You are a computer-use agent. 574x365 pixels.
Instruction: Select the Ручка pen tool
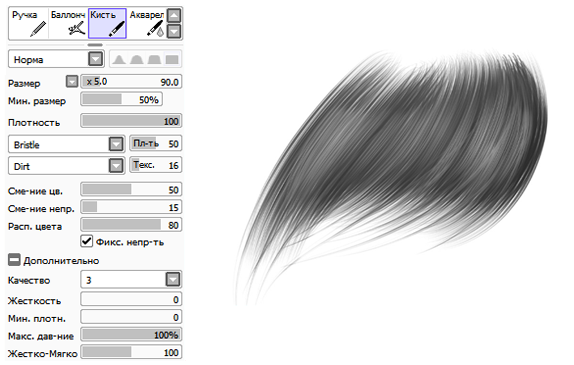point(29,24)
